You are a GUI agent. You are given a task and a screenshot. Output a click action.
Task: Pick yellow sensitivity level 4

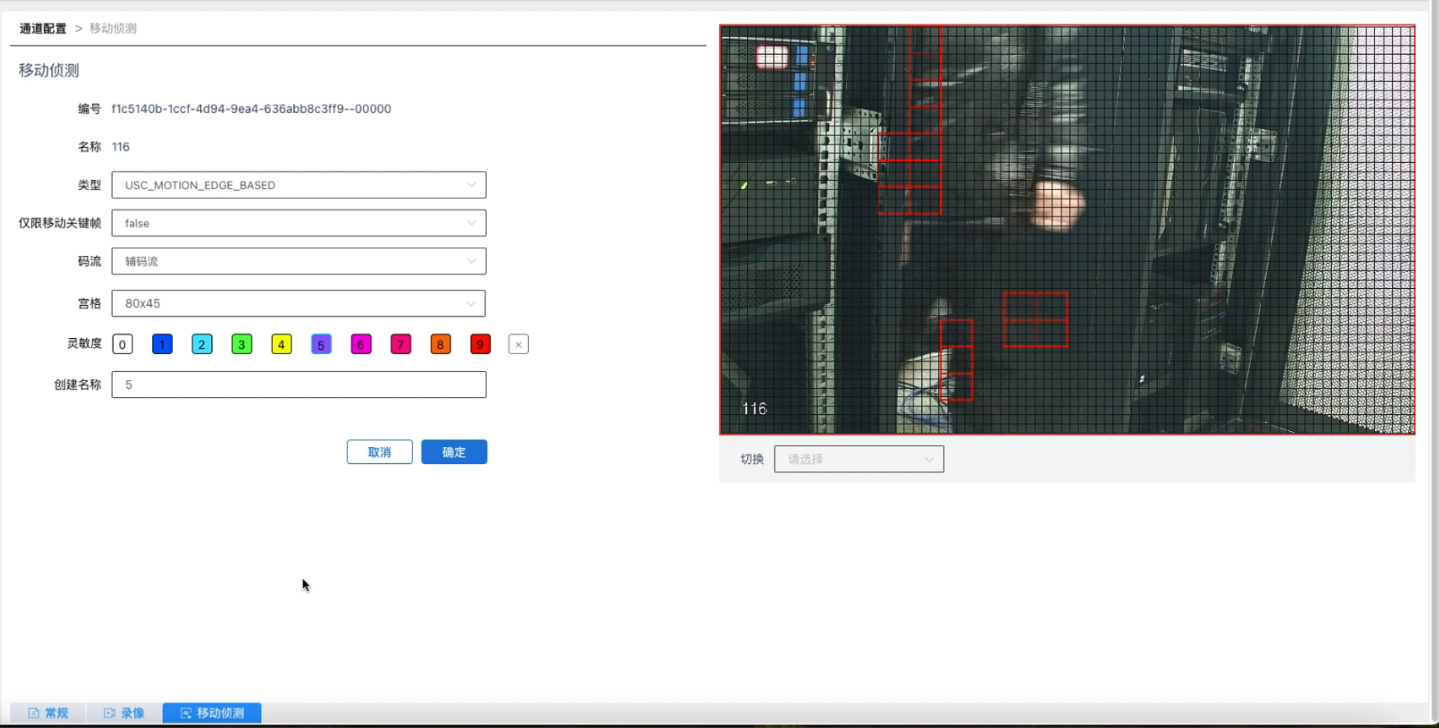tap(281, 345)
